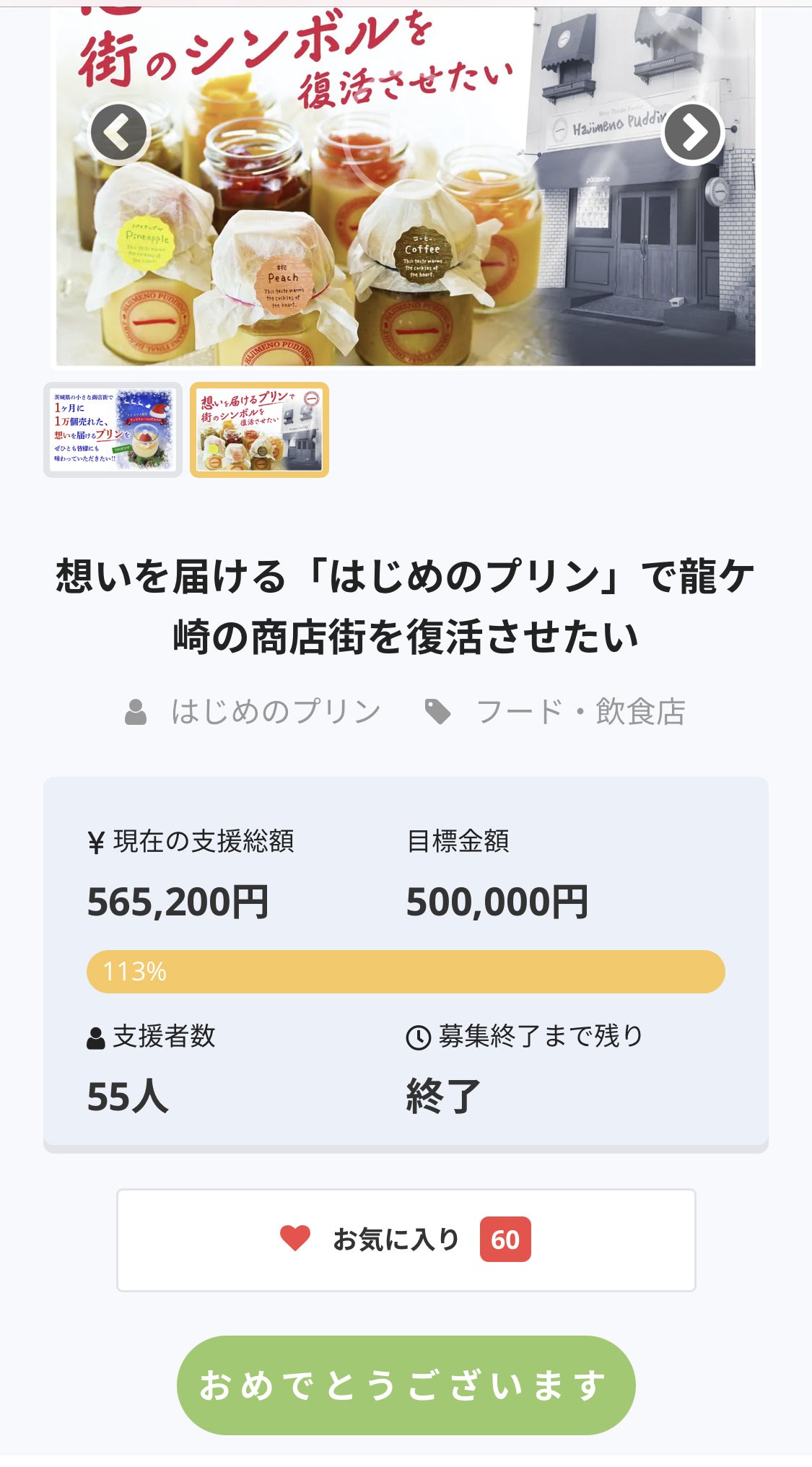This screenshot has height=1467, width=812.
Task: Open the はじめのプリン owner link
Action: click(x=276, y=712)
